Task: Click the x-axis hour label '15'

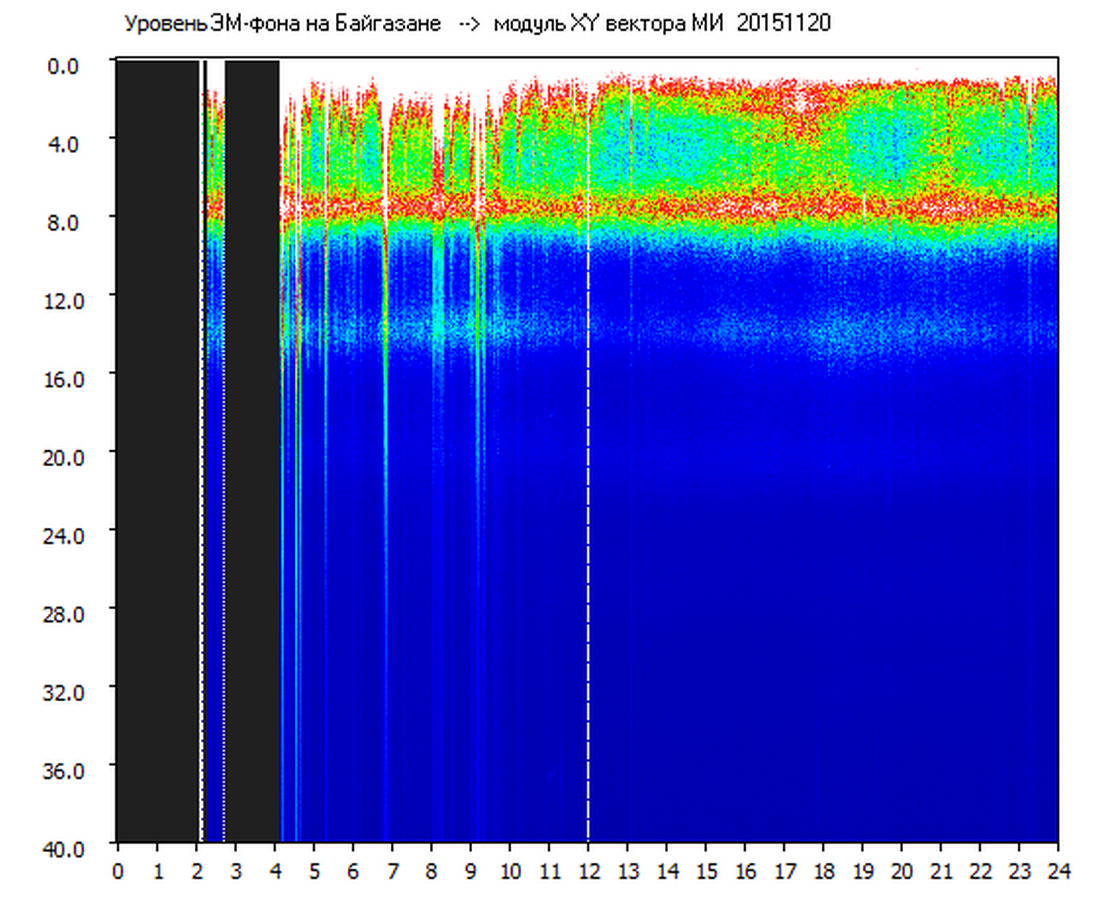Action: tap(706, 871)
